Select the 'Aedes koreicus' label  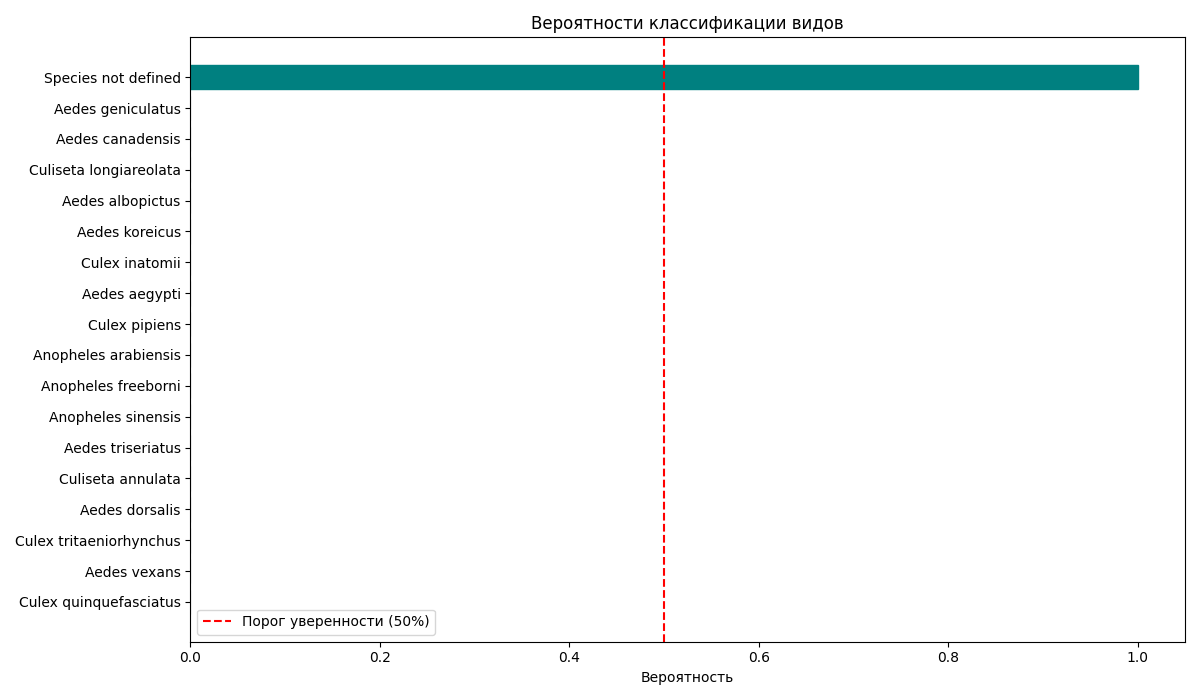(129, 233)
